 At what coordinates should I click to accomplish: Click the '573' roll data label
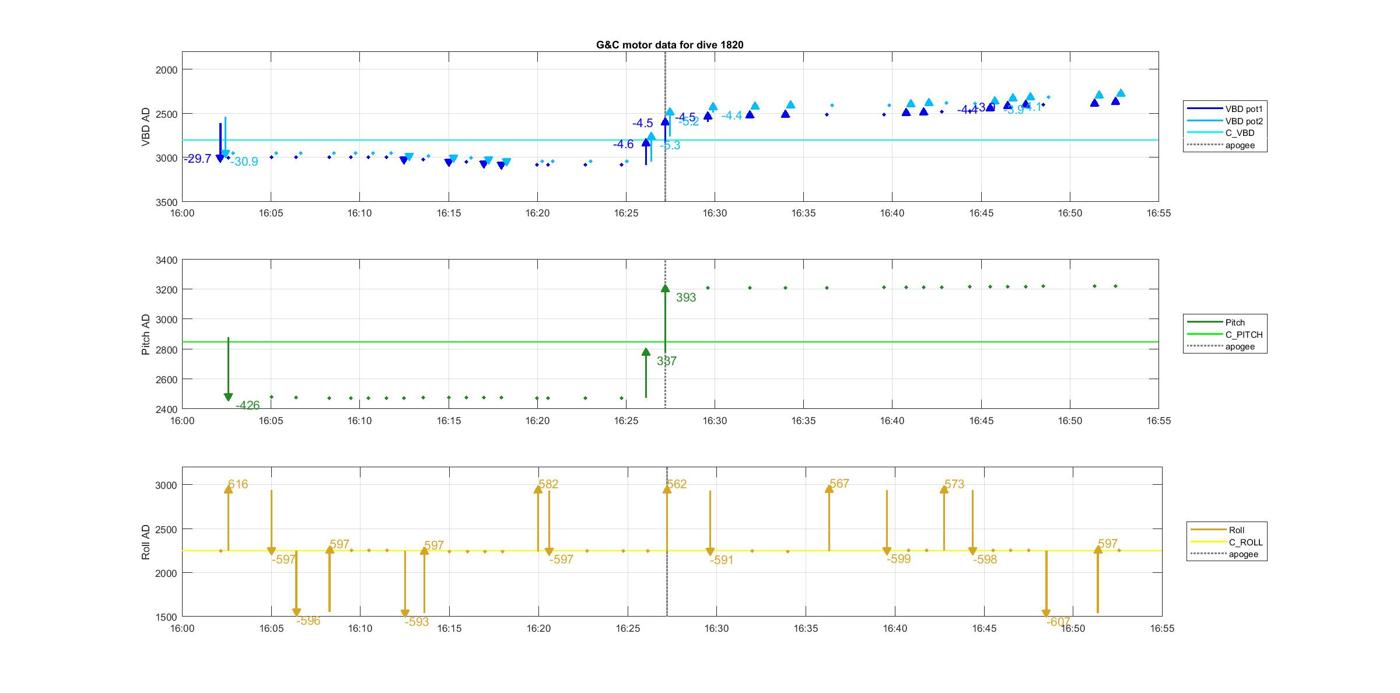(x=954, y=485)
